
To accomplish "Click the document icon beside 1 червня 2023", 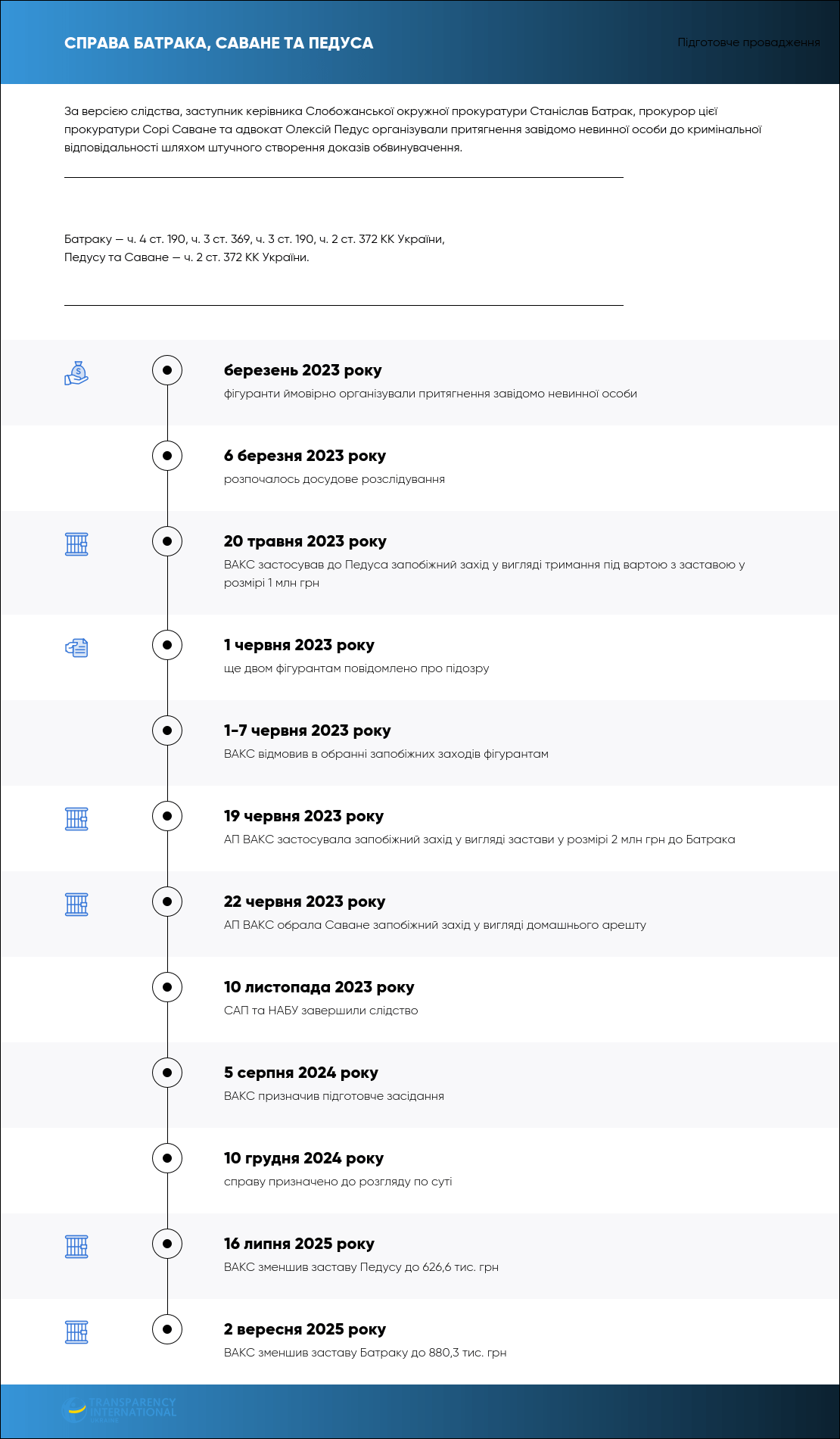I will (x=76, y=648).
